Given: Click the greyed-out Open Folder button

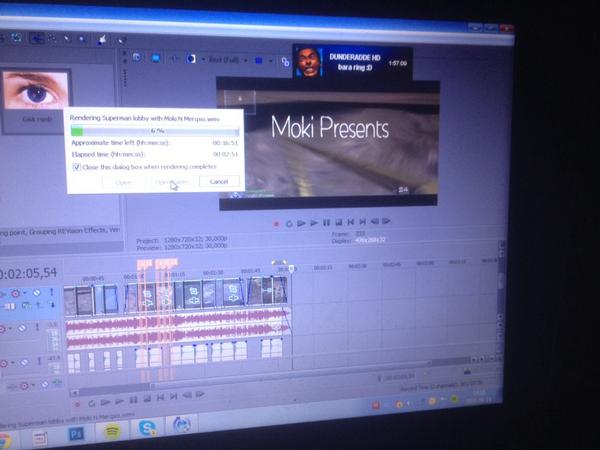Looking at the screenshot, I should click(x=171, y=182).
